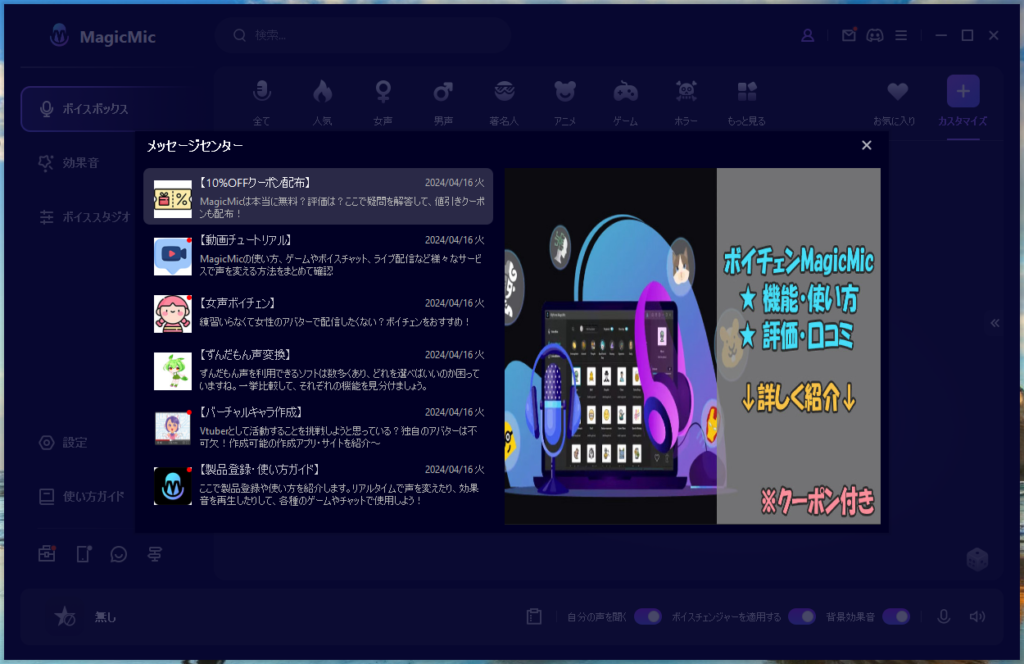Click the toolbox icon in lower sidebar
The image size is (1024, 664).
coord(47,554)
